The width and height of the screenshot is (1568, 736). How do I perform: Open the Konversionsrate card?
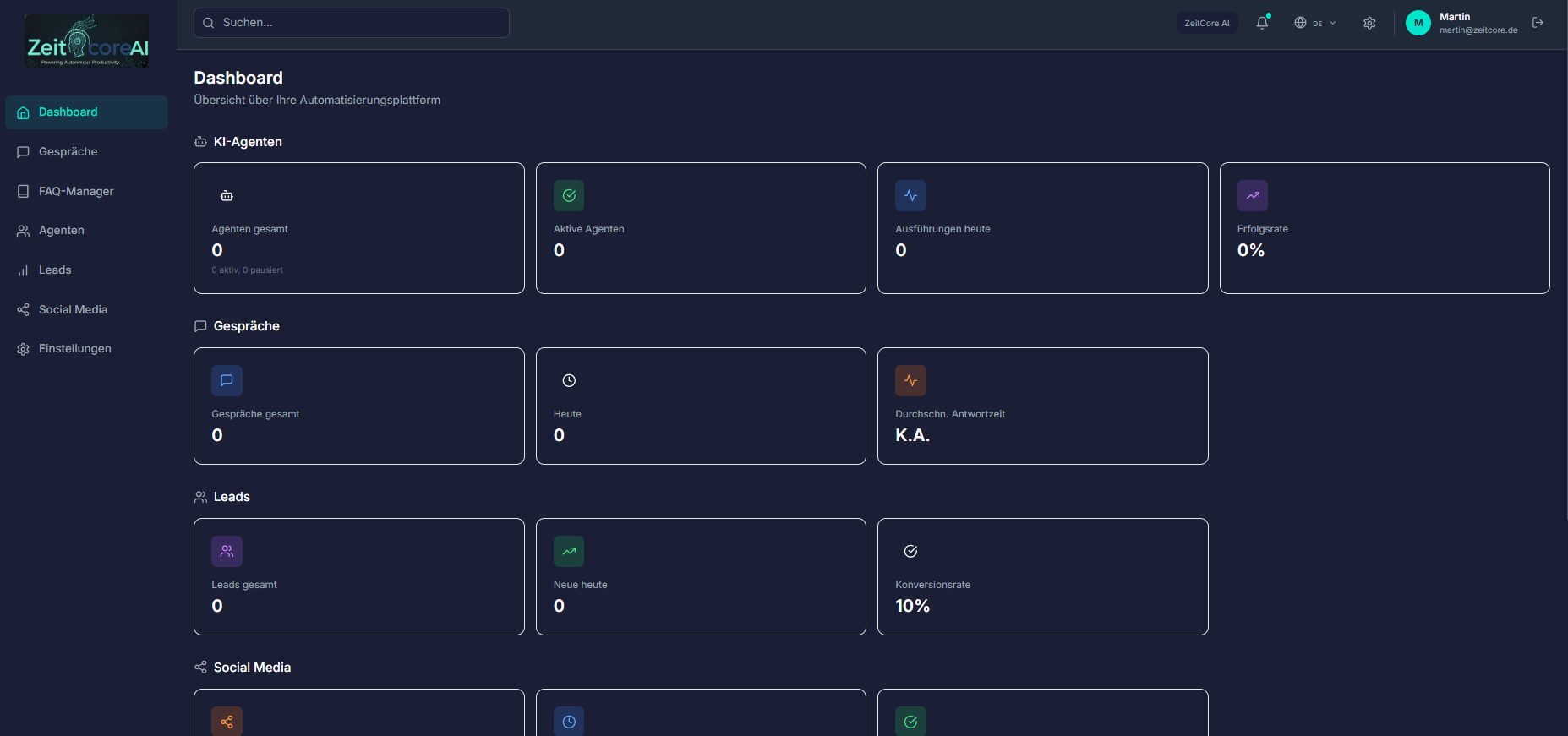[x=1042, y=576]
